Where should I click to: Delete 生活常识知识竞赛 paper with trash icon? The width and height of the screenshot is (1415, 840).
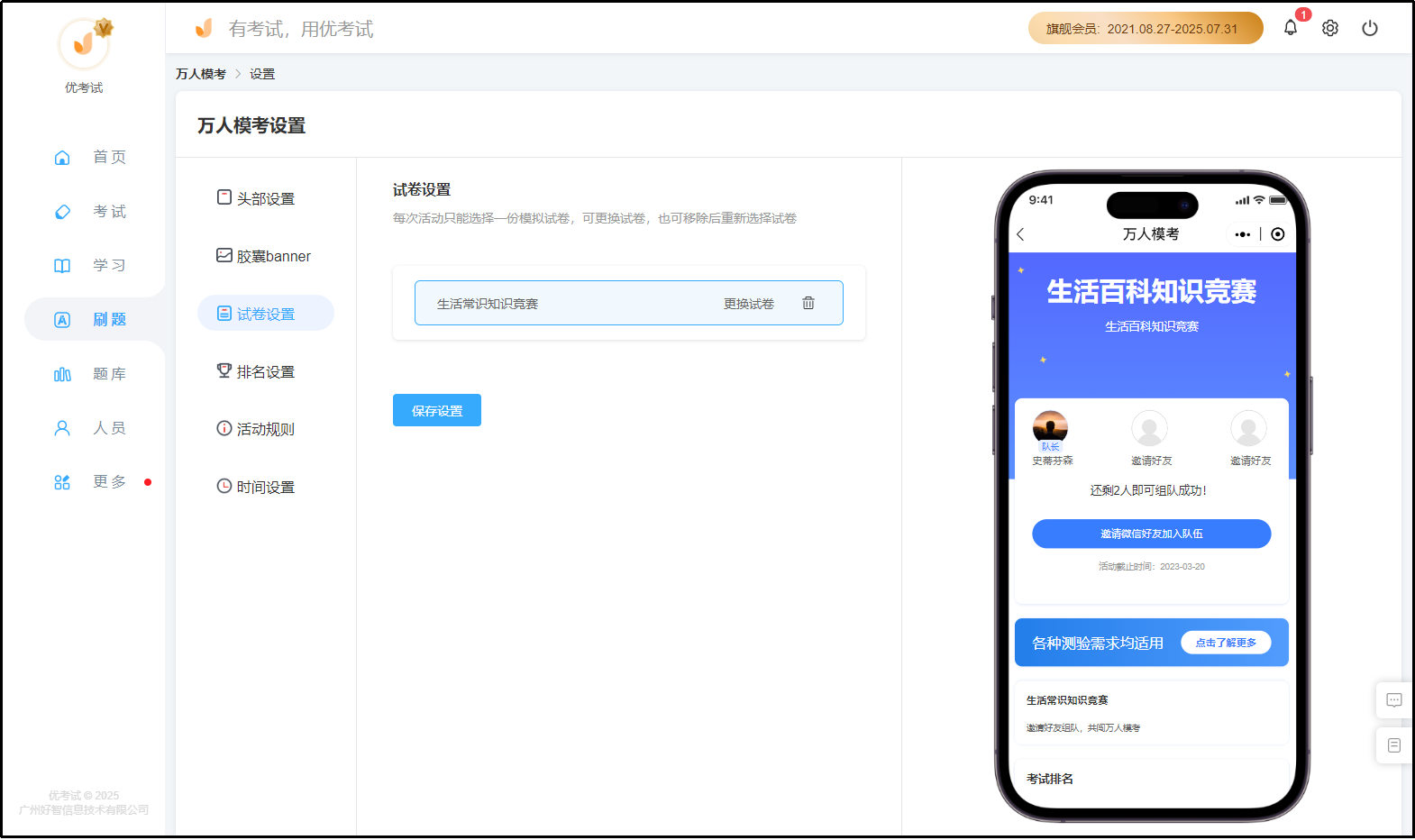[x=808, y=303]
